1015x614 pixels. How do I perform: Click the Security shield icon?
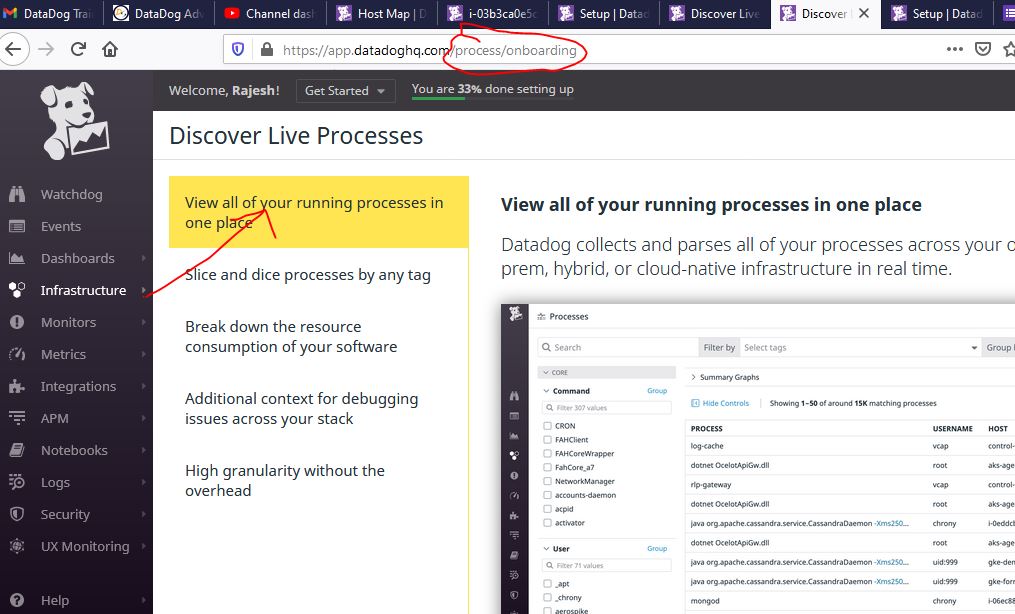click(x=17, y=514)
